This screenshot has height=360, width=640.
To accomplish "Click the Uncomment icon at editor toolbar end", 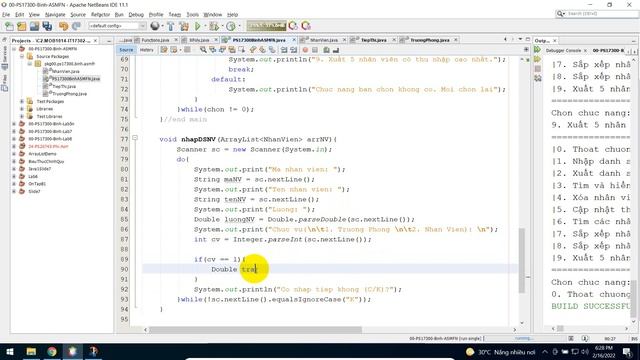I will (336, 50).
